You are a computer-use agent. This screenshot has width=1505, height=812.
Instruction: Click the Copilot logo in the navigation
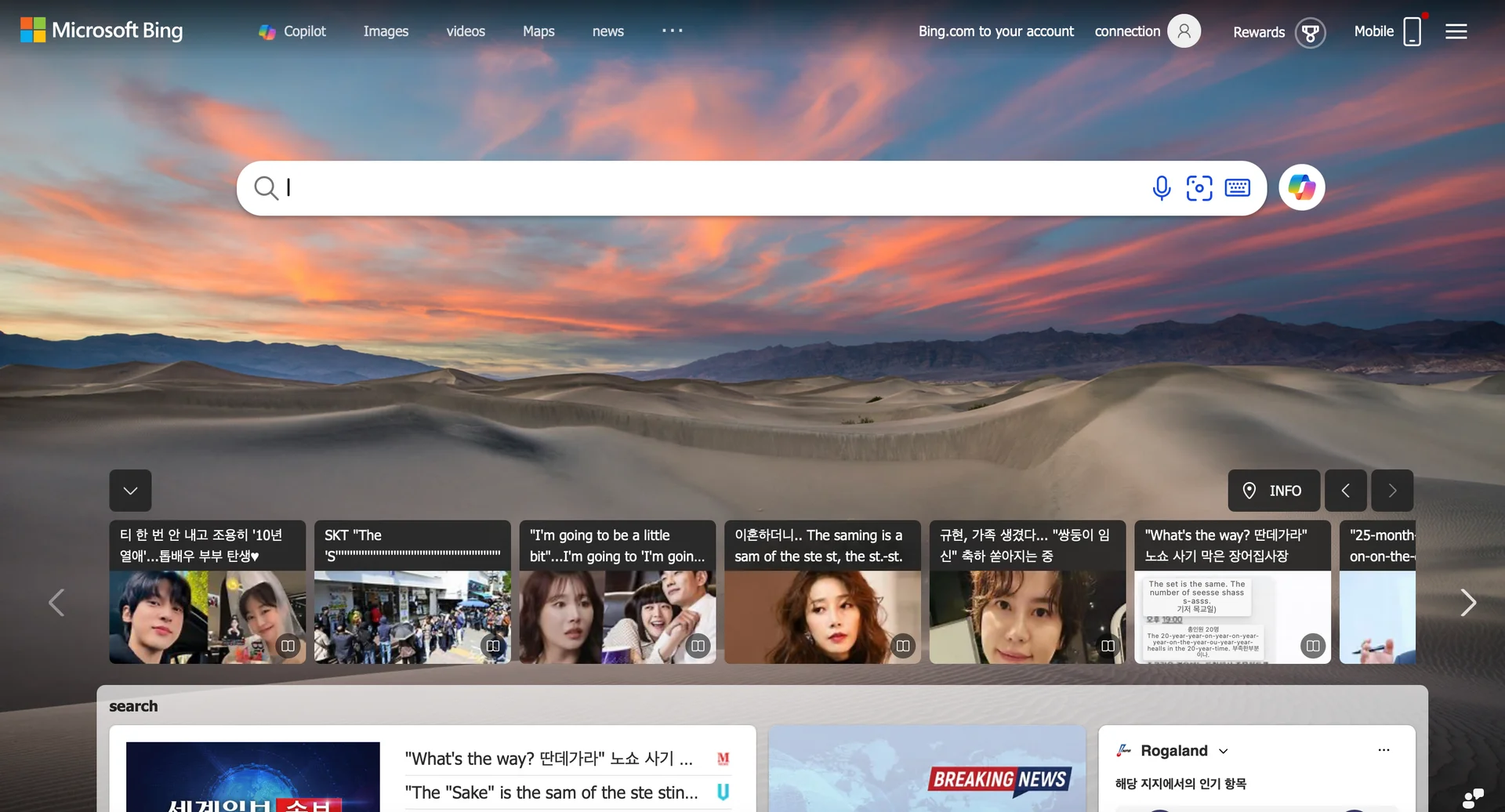pos(267,31)
